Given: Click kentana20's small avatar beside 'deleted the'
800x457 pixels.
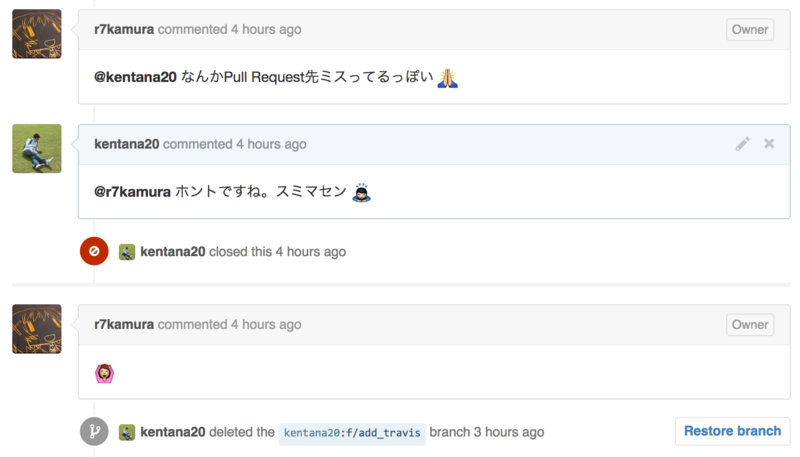Looking at the screenshot, I should click(x=127, y=432).
